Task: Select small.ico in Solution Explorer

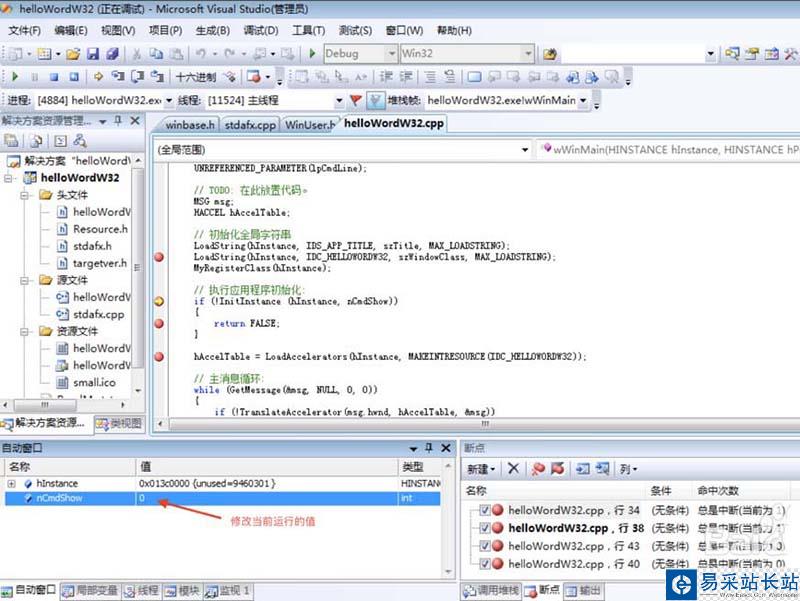Action: click(x=94, y=382)
